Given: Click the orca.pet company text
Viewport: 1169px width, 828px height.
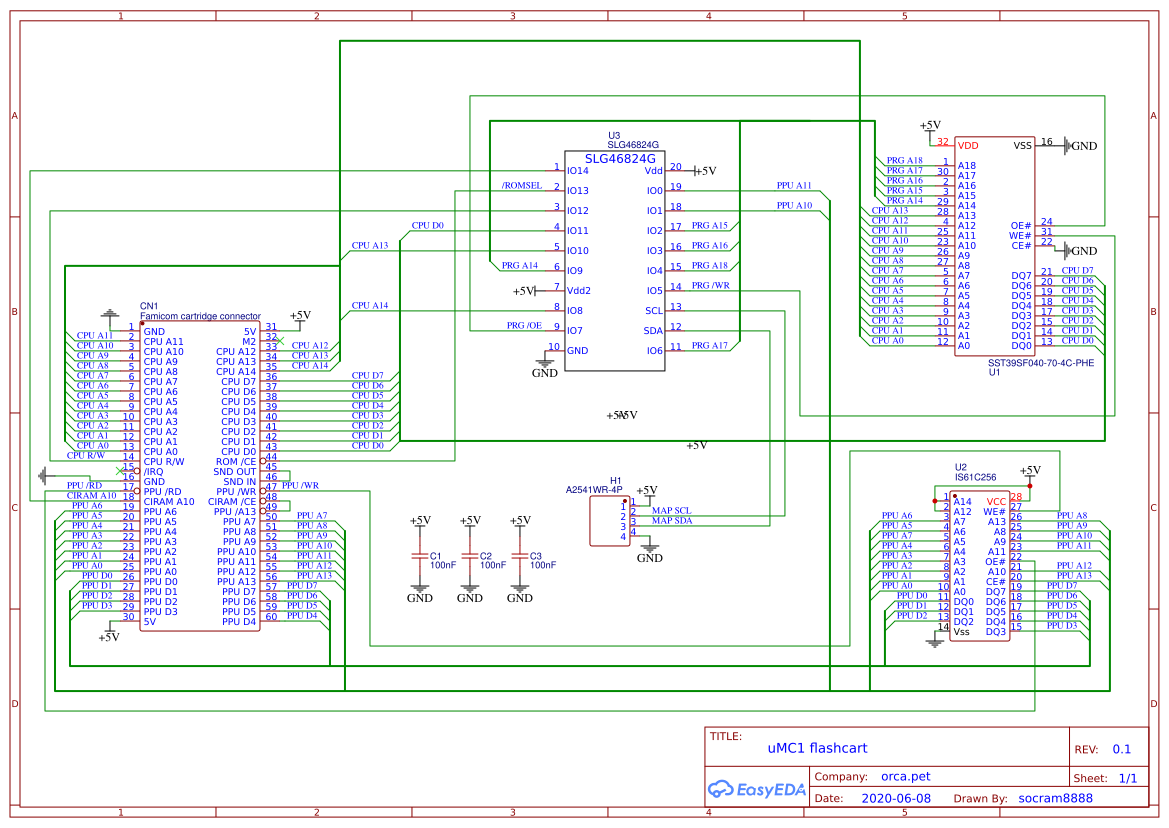Looking at the screenshot, I should point(905,776).
